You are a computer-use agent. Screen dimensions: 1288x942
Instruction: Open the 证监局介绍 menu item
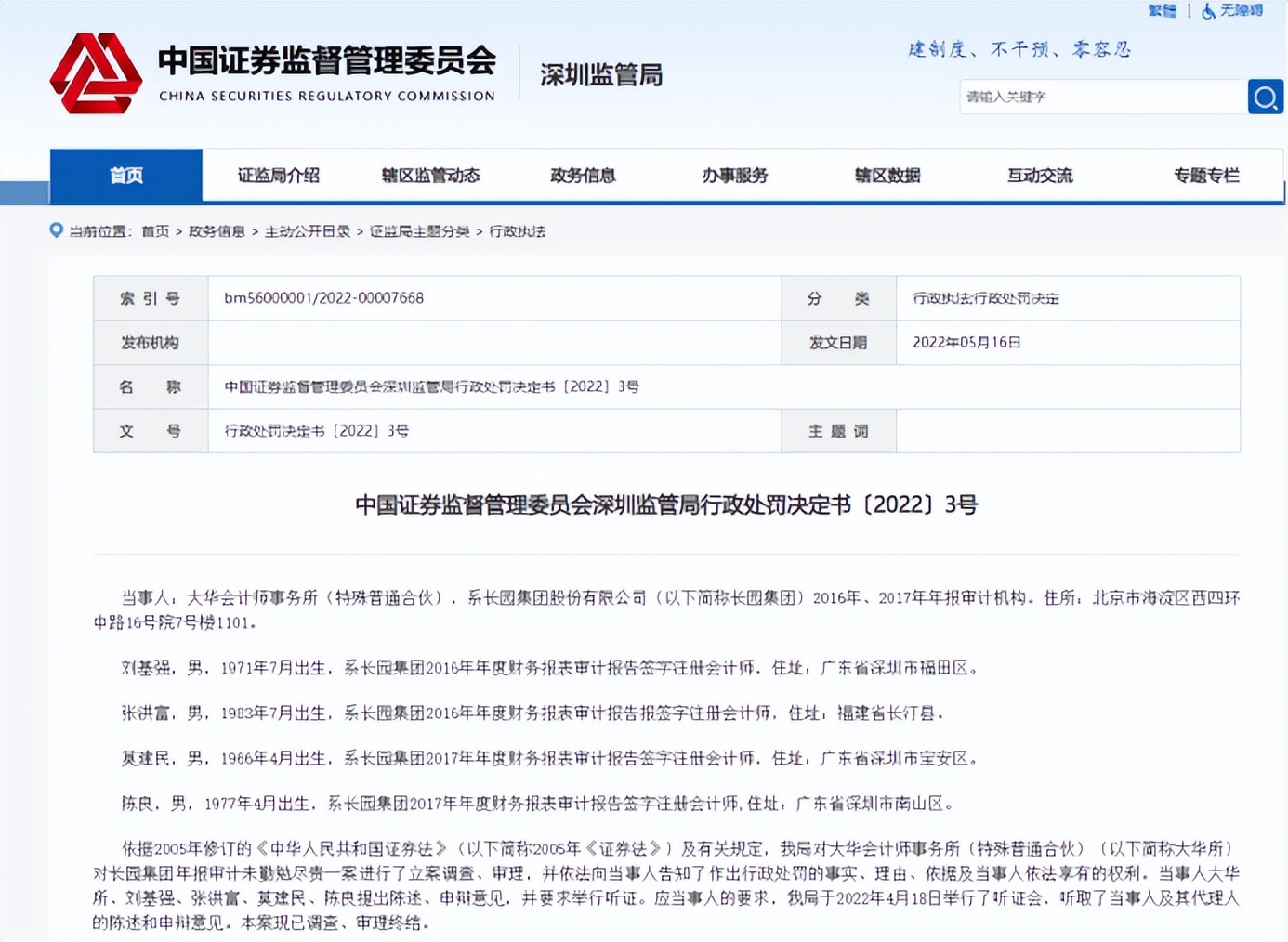click(x=279, y=175)
